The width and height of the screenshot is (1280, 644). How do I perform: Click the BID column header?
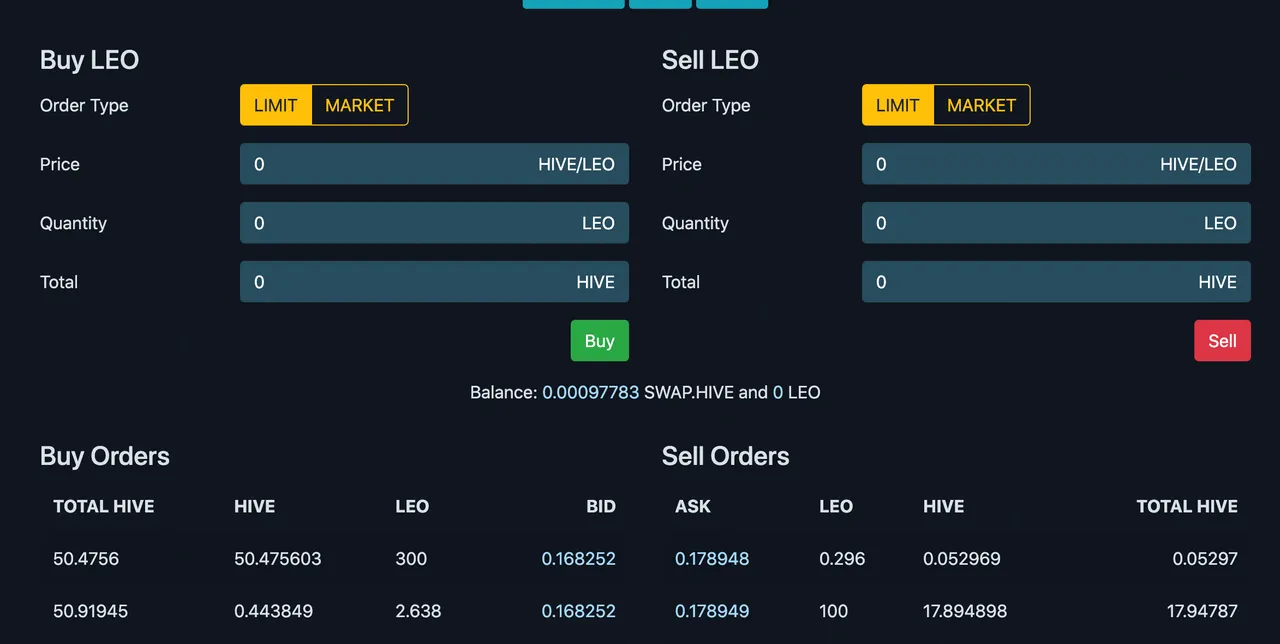601,506
